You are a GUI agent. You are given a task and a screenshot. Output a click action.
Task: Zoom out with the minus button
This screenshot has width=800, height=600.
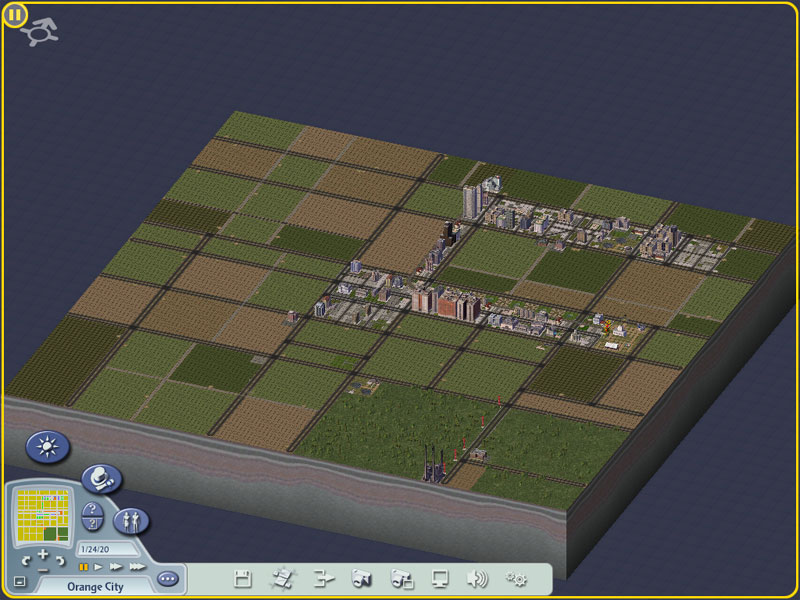coord(43,569)
